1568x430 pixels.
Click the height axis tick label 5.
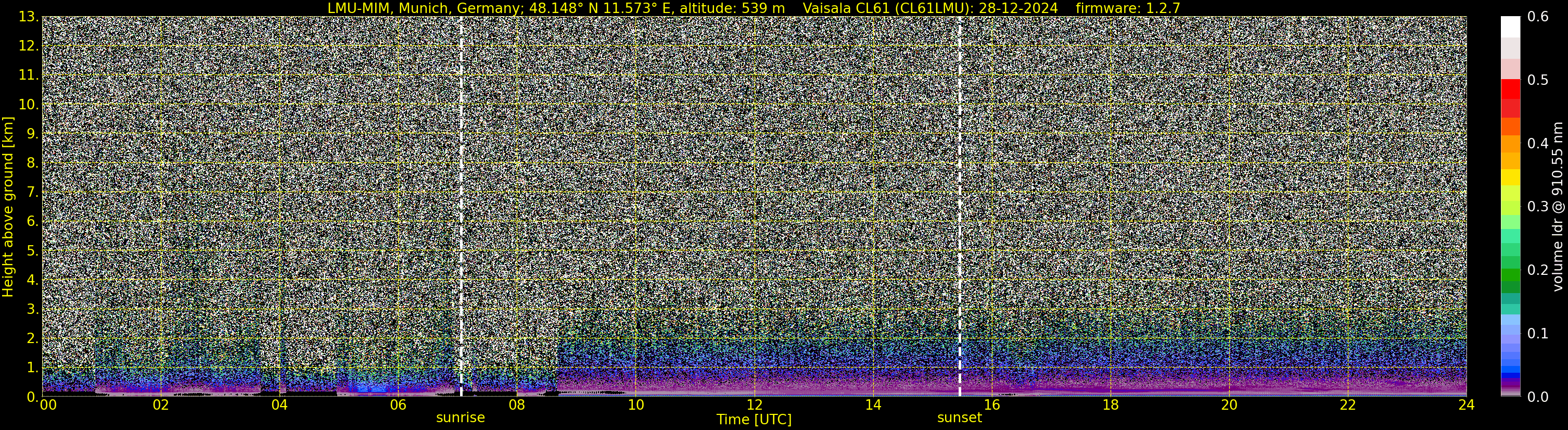tap(33, 251)
